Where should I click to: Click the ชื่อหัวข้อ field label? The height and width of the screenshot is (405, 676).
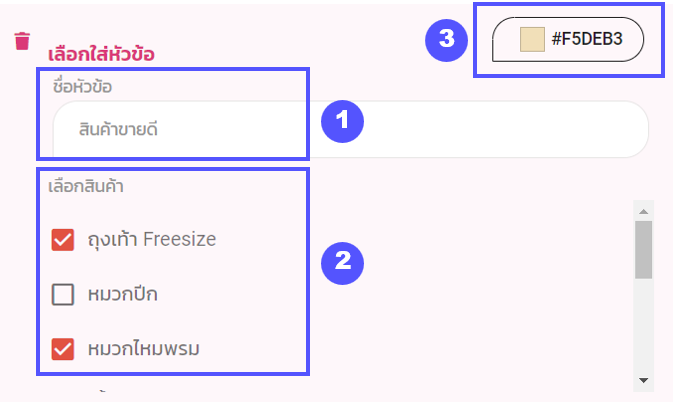(x=82, y=87)
